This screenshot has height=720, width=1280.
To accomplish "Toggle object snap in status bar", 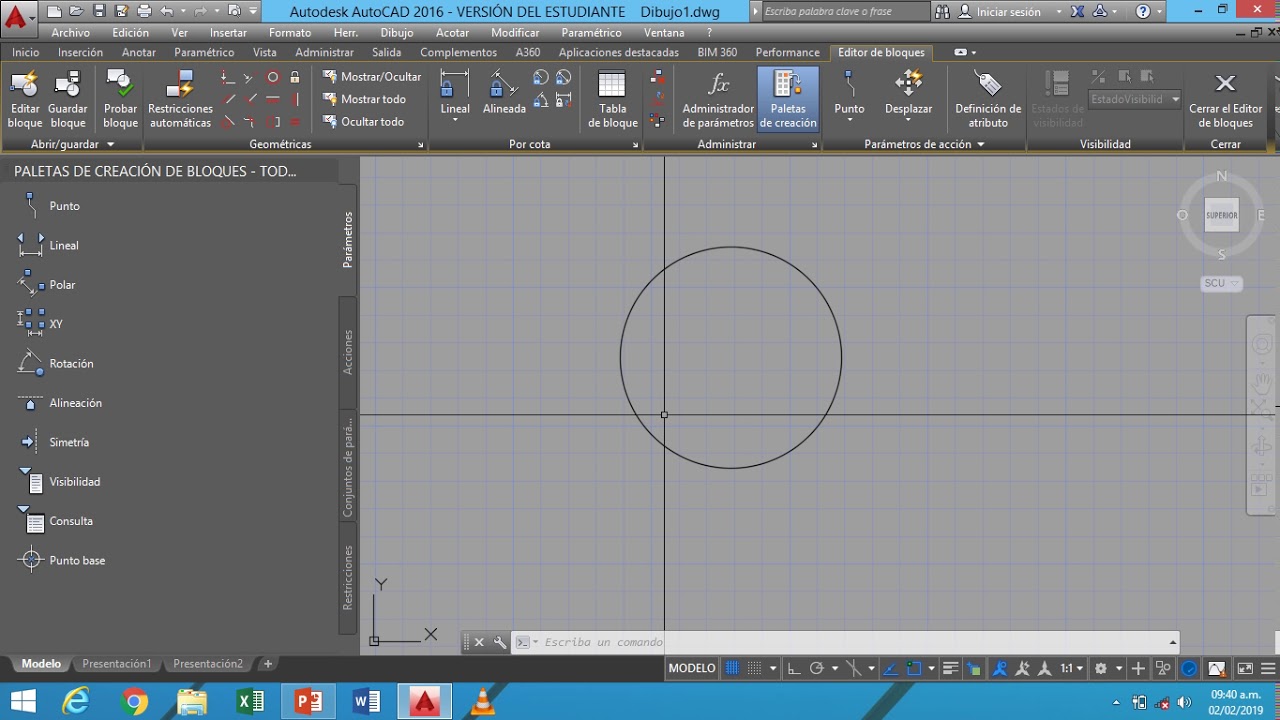I will tap(915, 668).
